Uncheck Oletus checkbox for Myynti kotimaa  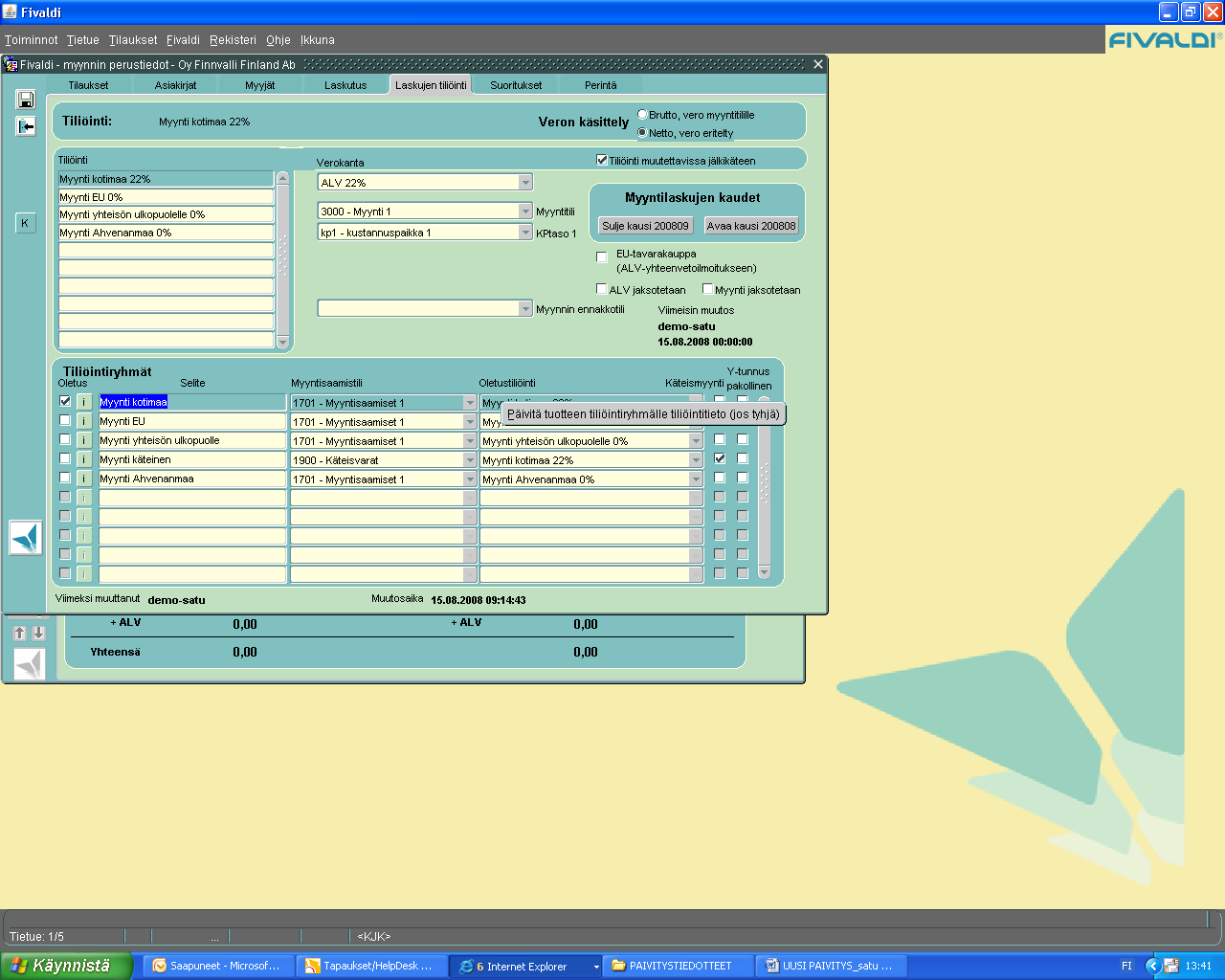pos(65,401)
